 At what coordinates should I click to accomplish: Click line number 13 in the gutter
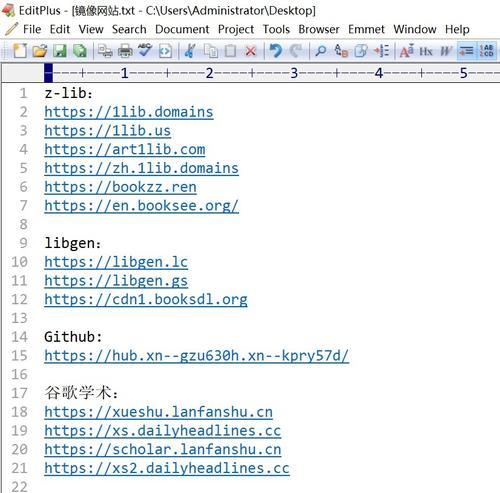tap(19, 318)
